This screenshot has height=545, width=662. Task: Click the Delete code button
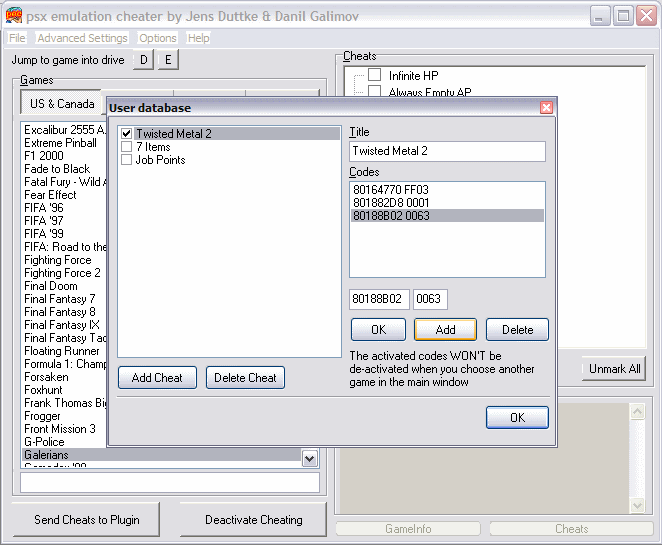(x=517, y=329)
